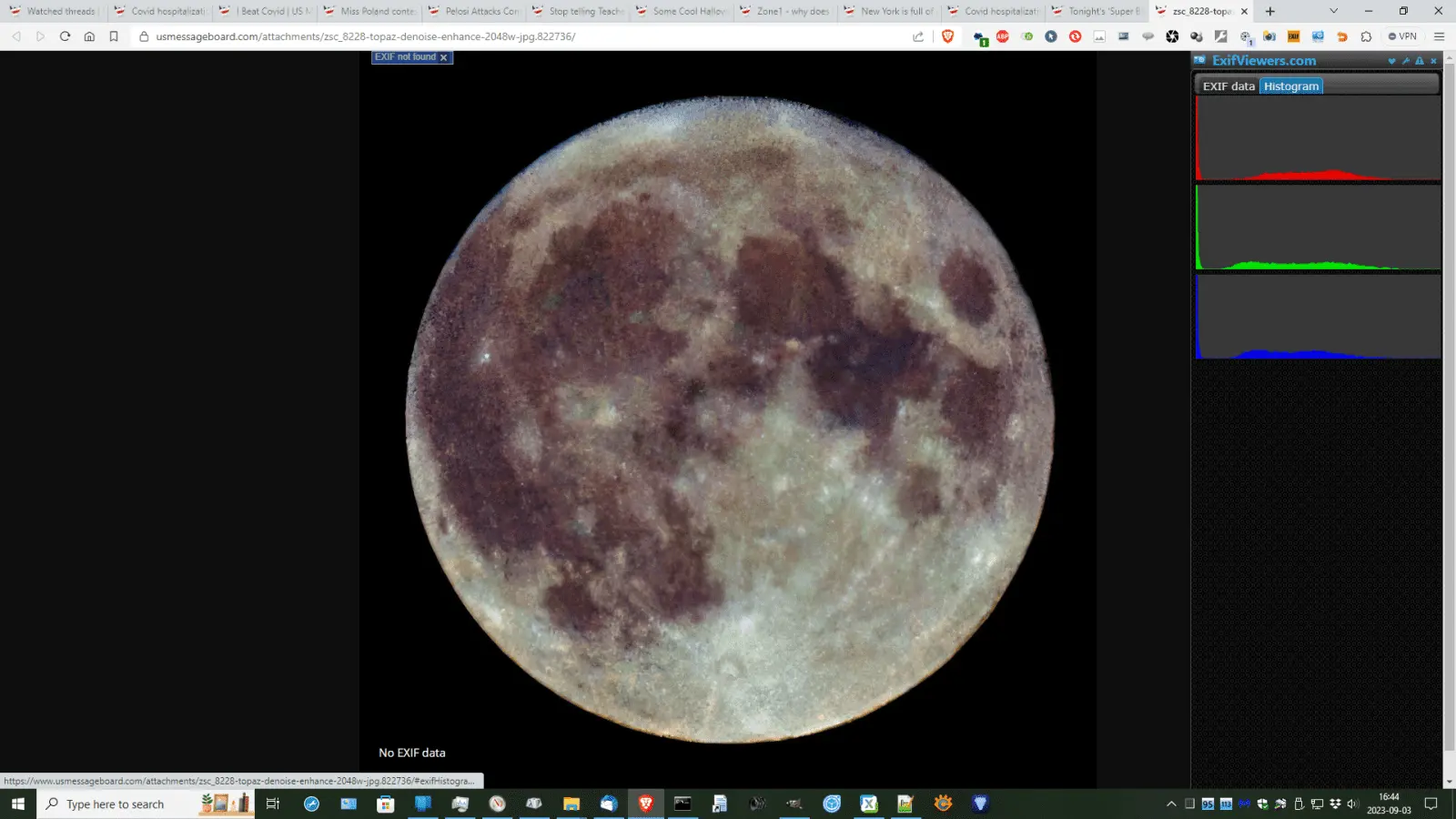
Task: Toggle the VPN button in the toolbar
Action: point(1403,36)
